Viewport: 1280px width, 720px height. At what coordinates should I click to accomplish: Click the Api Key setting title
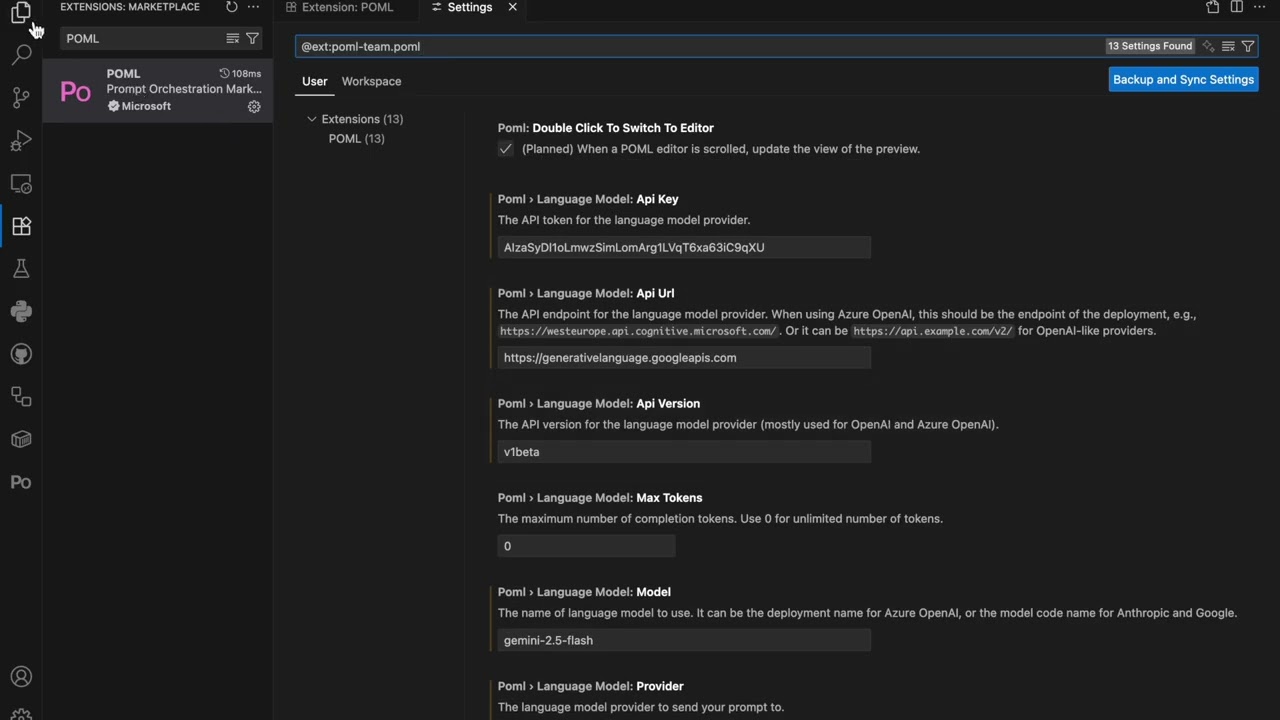(x=588, y=199)
